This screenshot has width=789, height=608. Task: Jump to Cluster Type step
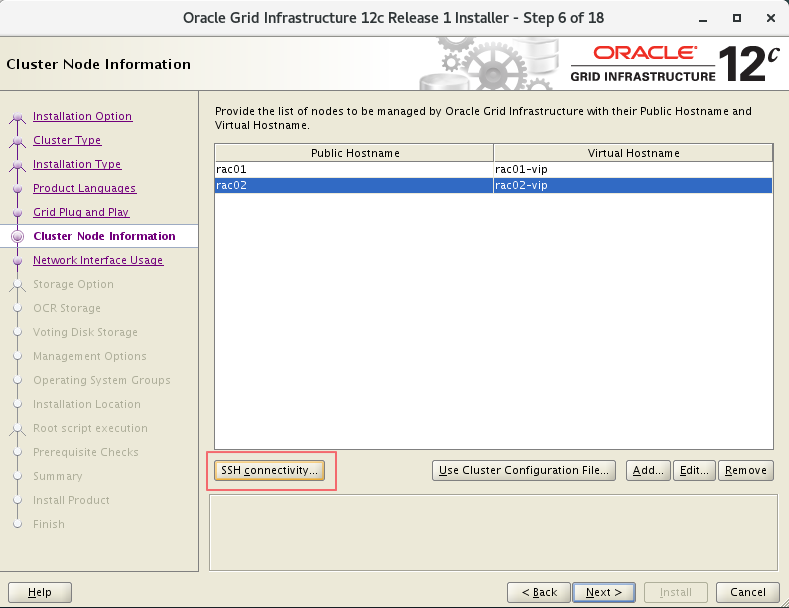coord(67,140)
